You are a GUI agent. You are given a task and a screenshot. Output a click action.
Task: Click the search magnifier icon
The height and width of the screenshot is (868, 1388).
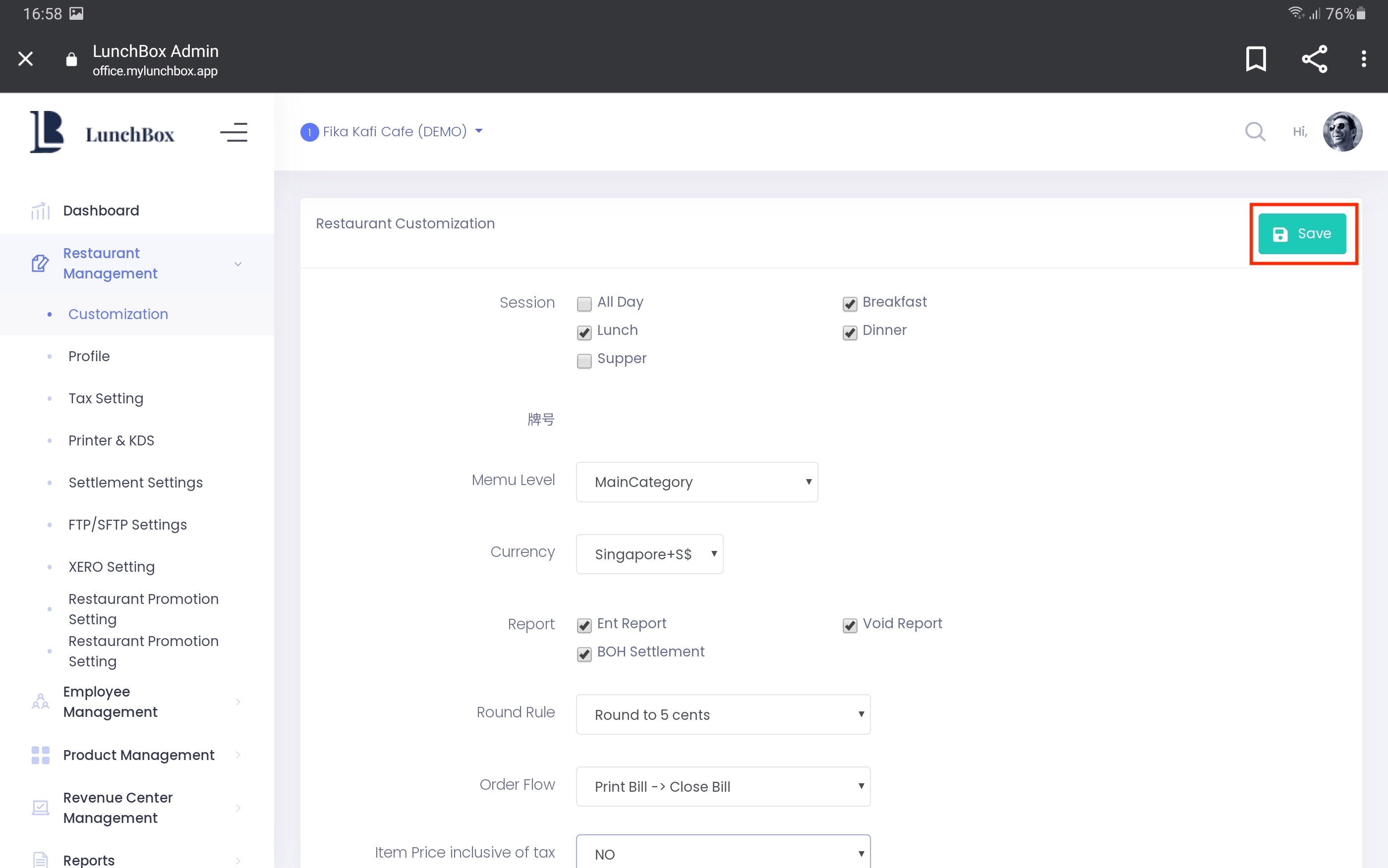pos(1255,131)
